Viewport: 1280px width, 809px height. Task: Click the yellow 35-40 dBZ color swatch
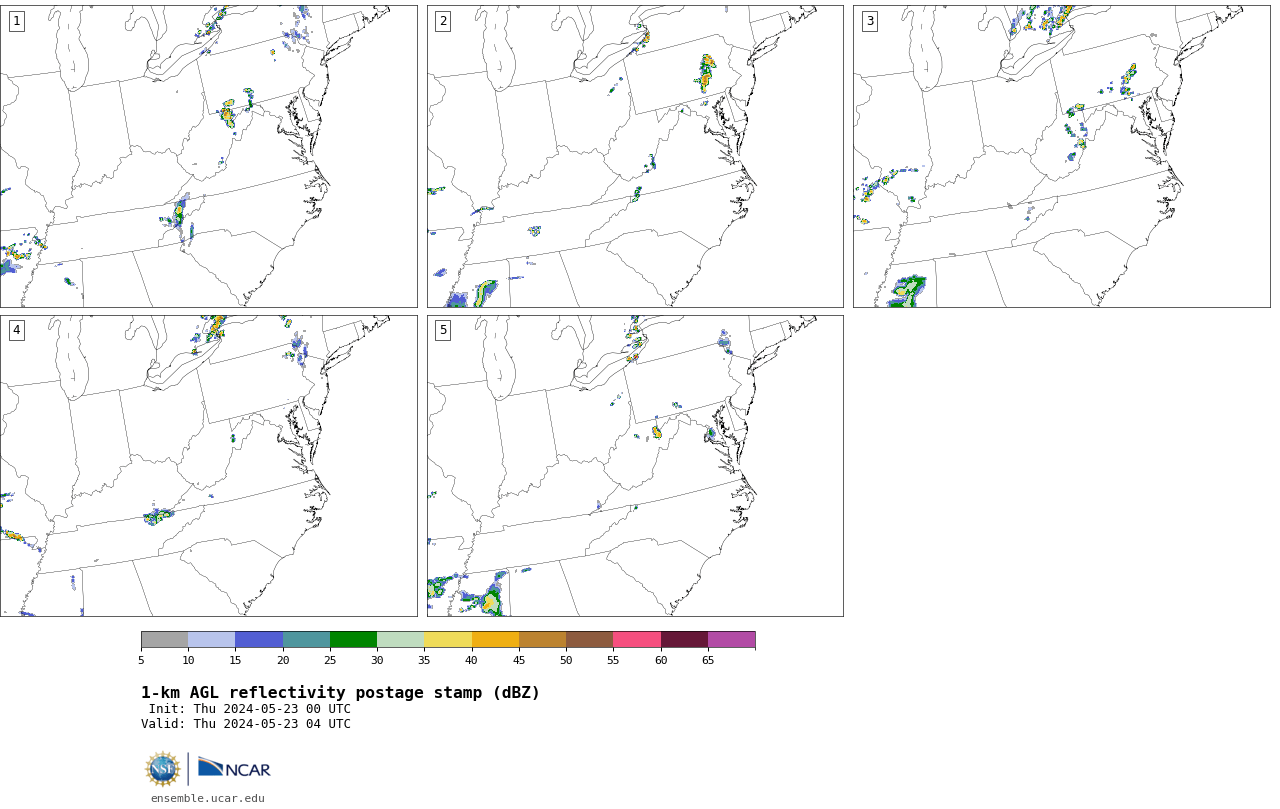[448, 640]
